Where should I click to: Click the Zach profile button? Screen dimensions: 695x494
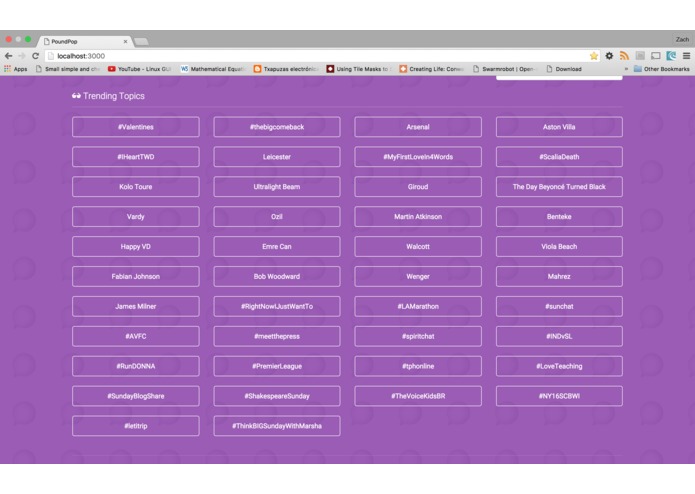[682, 39]
